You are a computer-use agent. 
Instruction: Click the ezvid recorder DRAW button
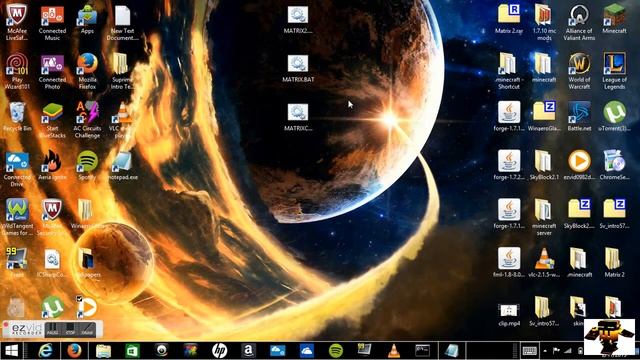coord(87,329)
